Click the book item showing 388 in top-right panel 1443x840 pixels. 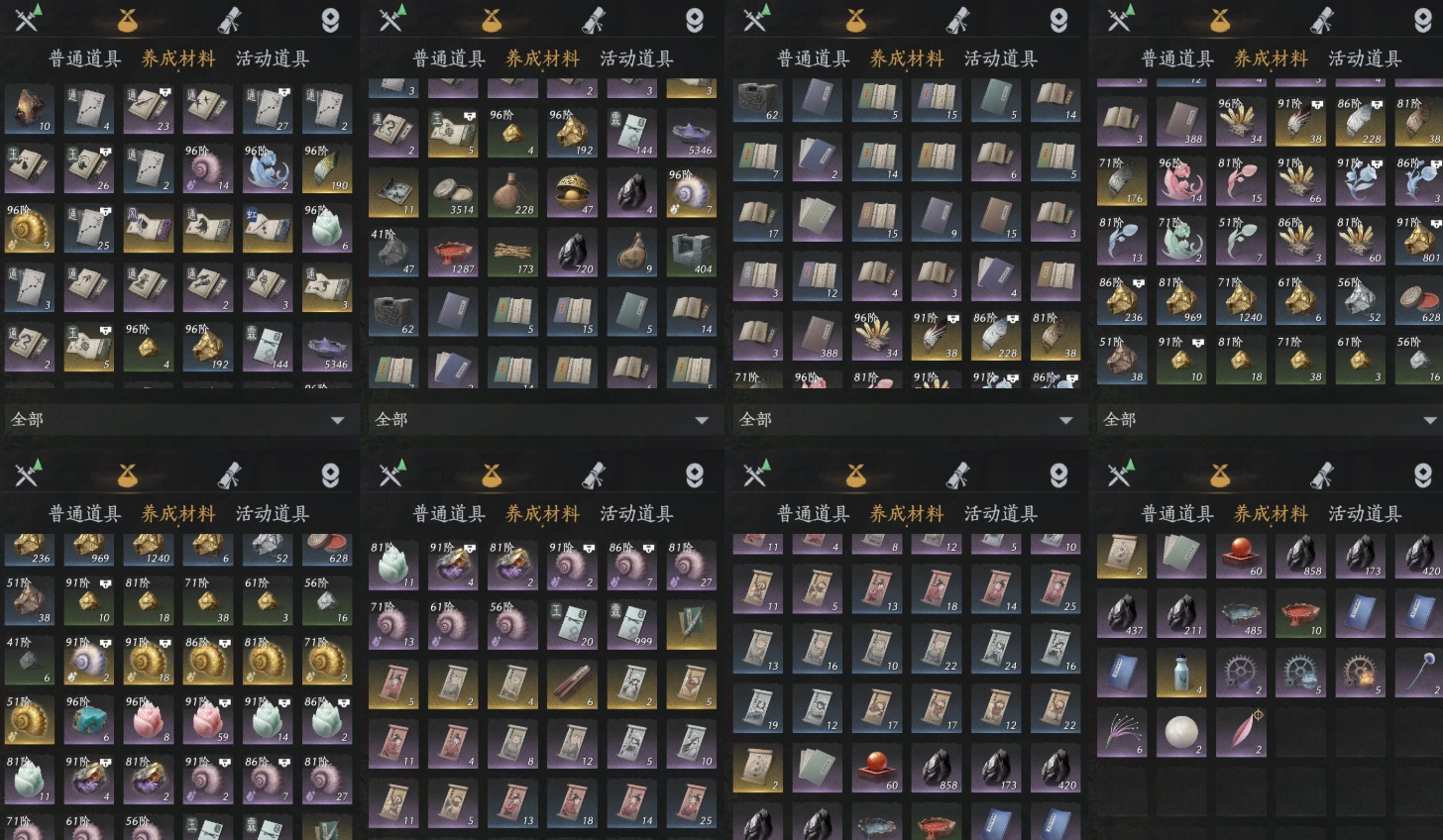pos(1181,122)
